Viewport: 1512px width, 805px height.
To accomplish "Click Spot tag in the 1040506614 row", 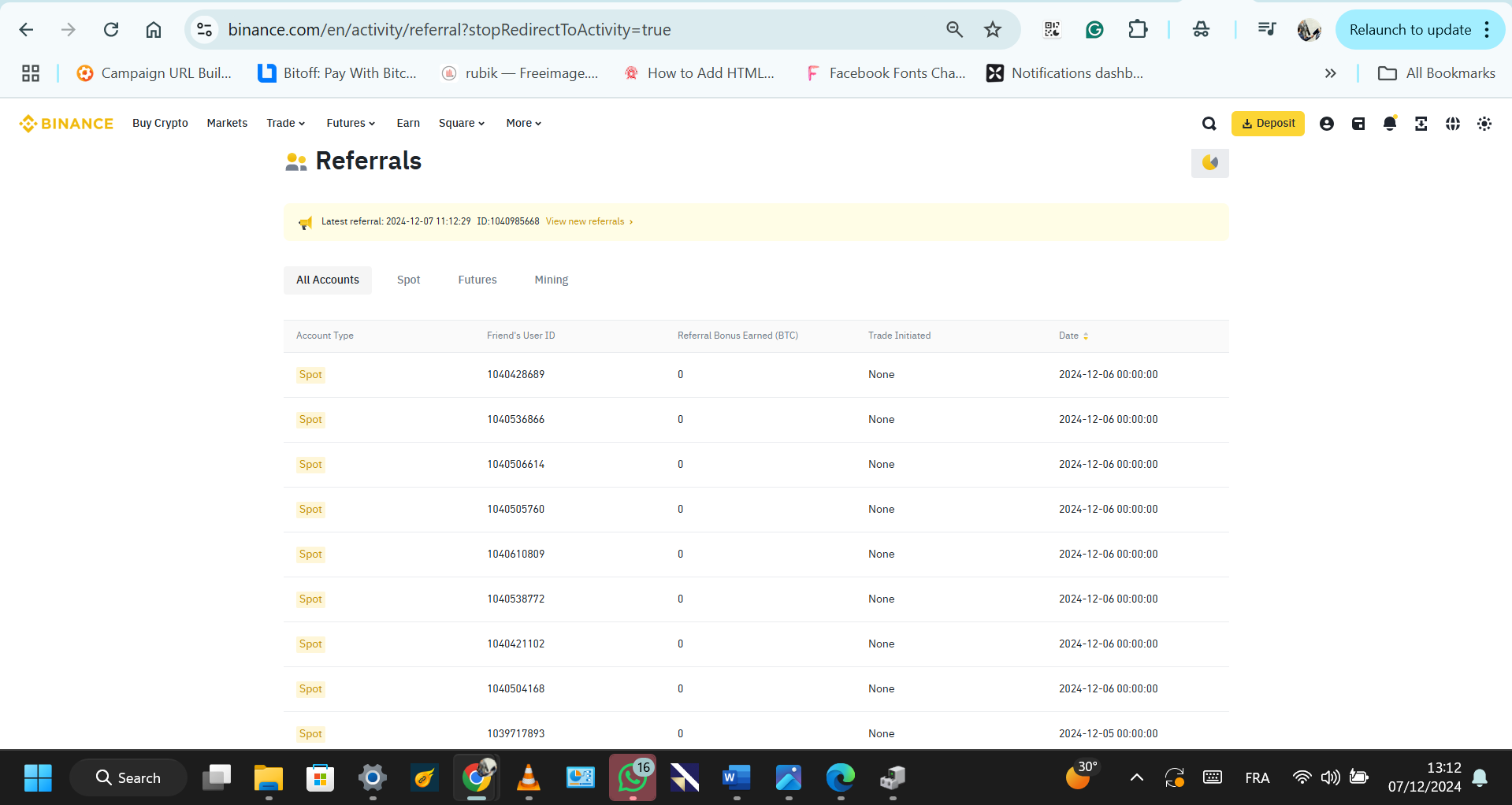I will coord(310,465).
